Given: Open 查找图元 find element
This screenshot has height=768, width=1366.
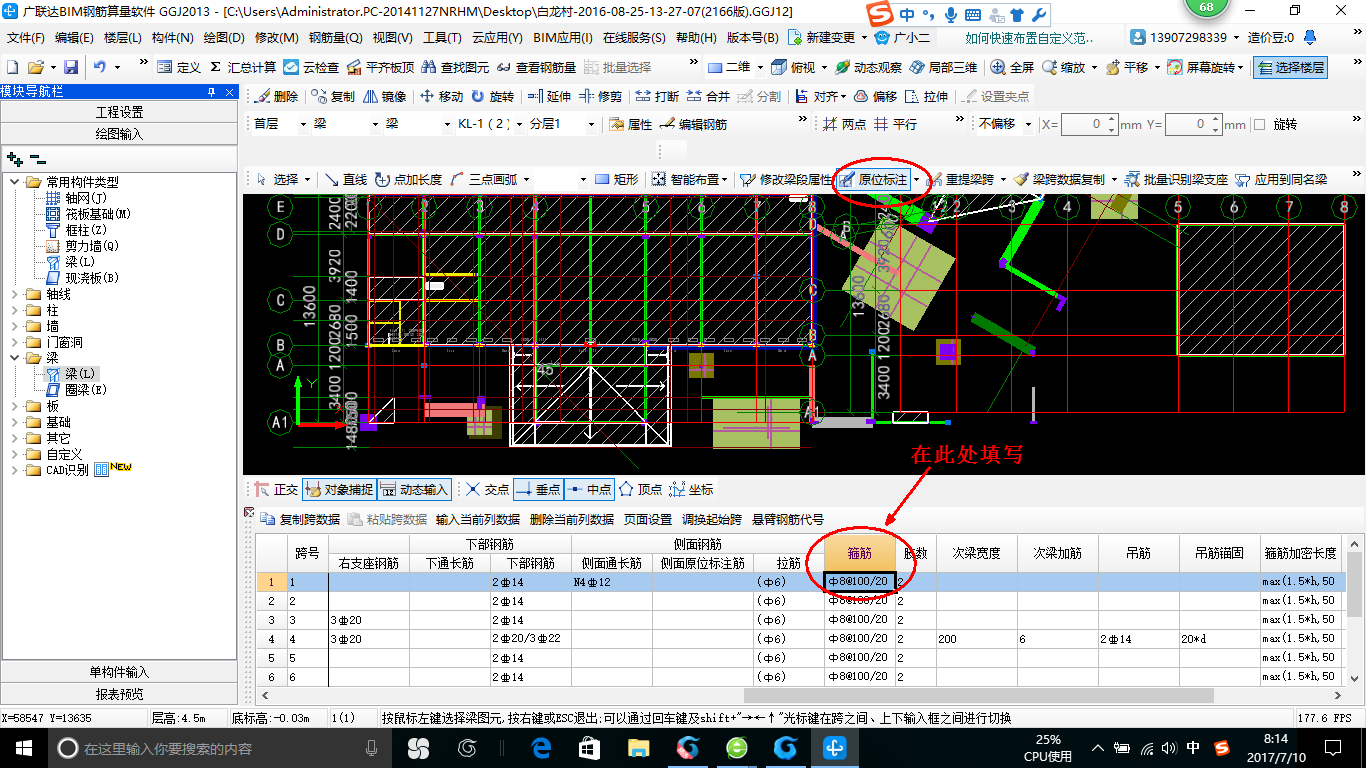Looking at the screenshot, I should 456,67.
